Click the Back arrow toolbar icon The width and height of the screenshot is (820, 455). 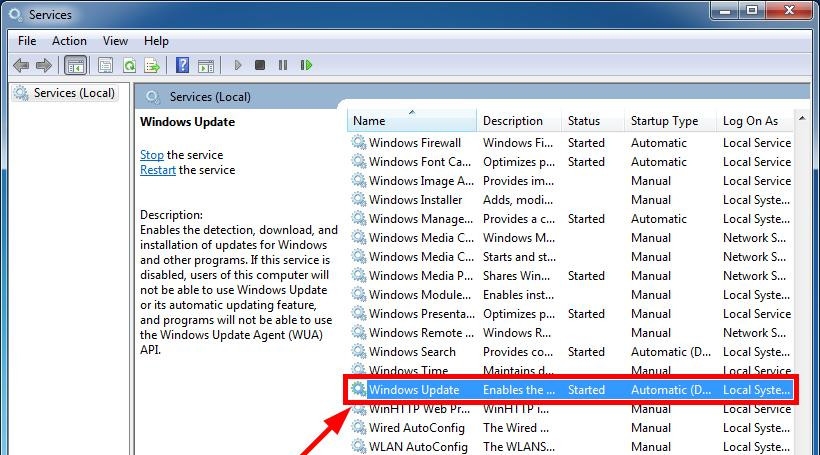coord(21,65)
